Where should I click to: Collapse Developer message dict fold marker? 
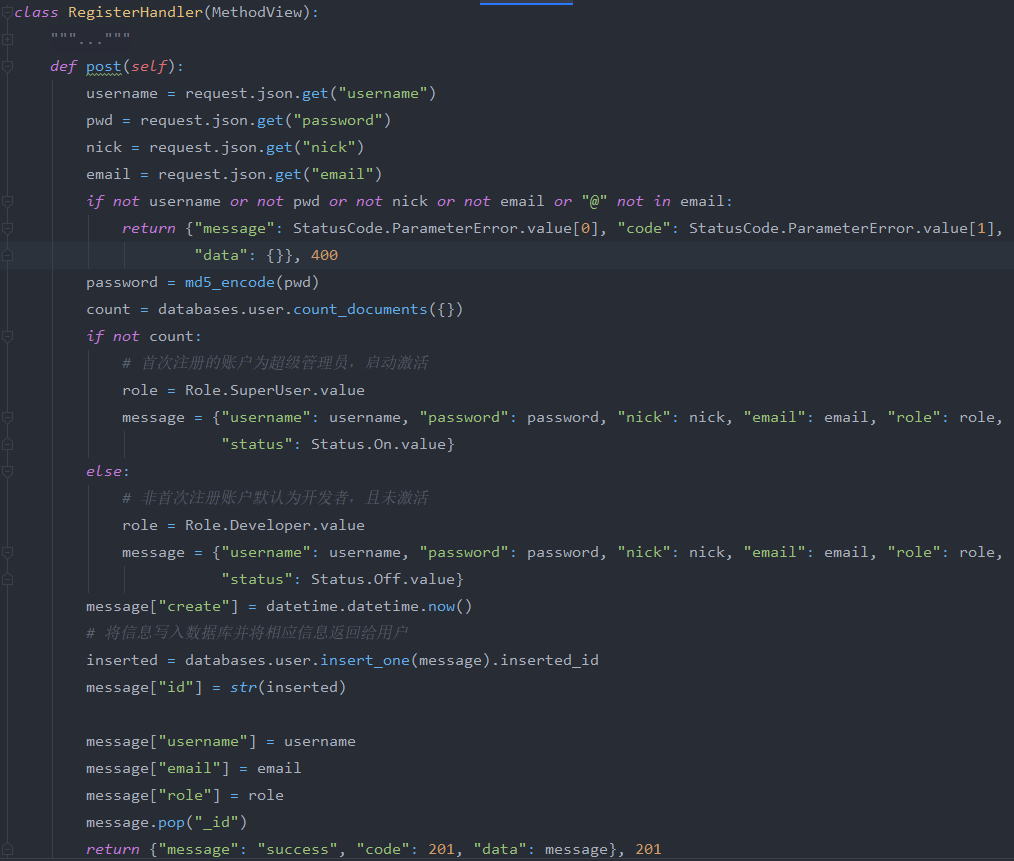(x=7, y=552)
